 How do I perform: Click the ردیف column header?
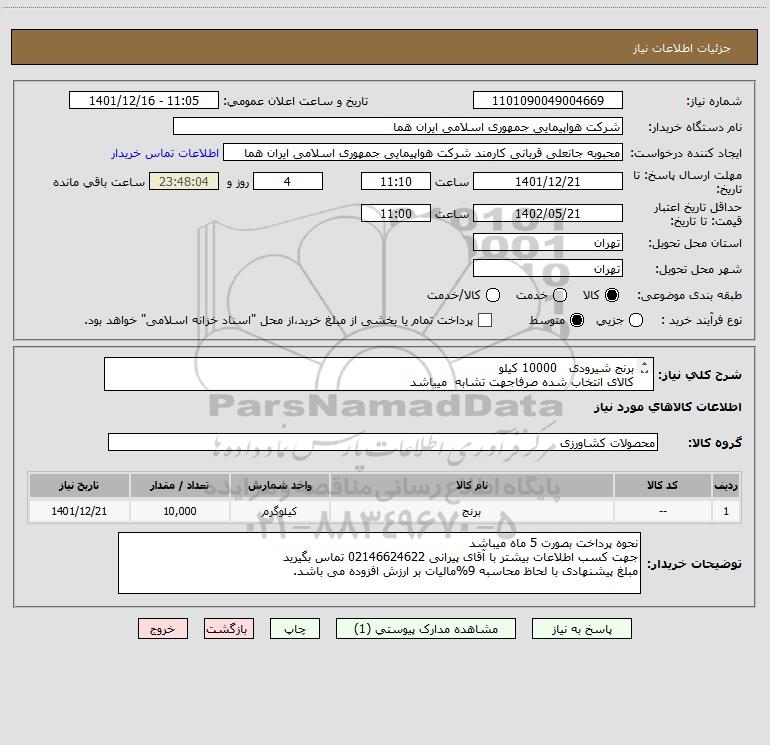coord(726,485)
